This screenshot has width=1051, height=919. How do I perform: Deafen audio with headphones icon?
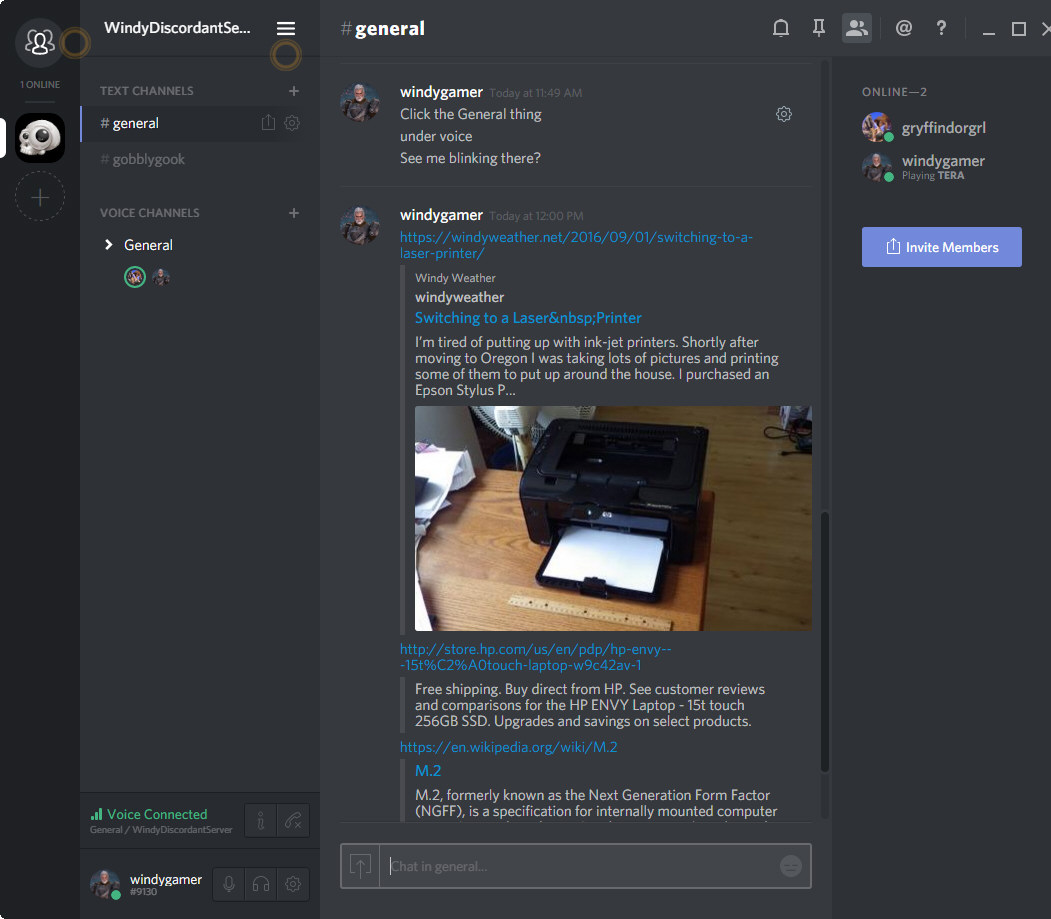pyautogui.click(x=261, y=884)
